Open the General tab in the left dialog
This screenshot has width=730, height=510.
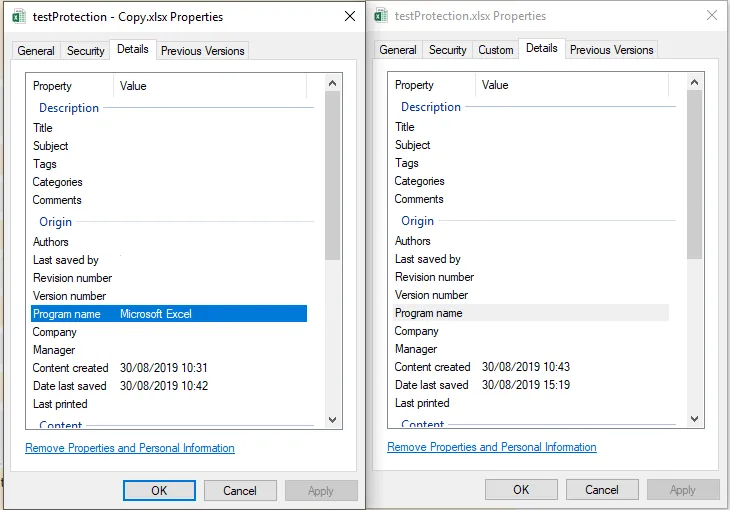[36, 51]
